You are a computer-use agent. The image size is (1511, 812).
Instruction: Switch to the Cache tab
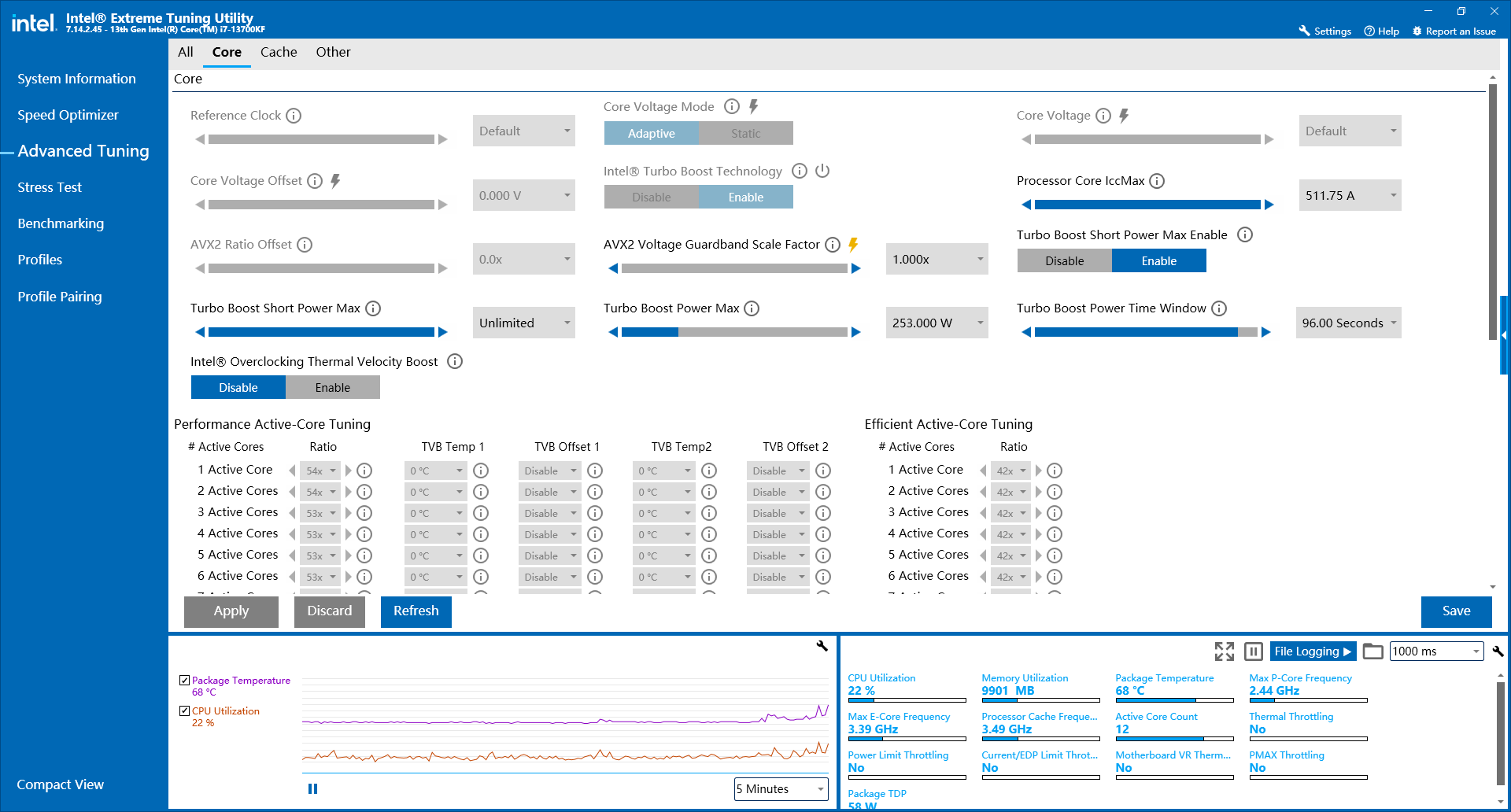[x=279, y=52]
